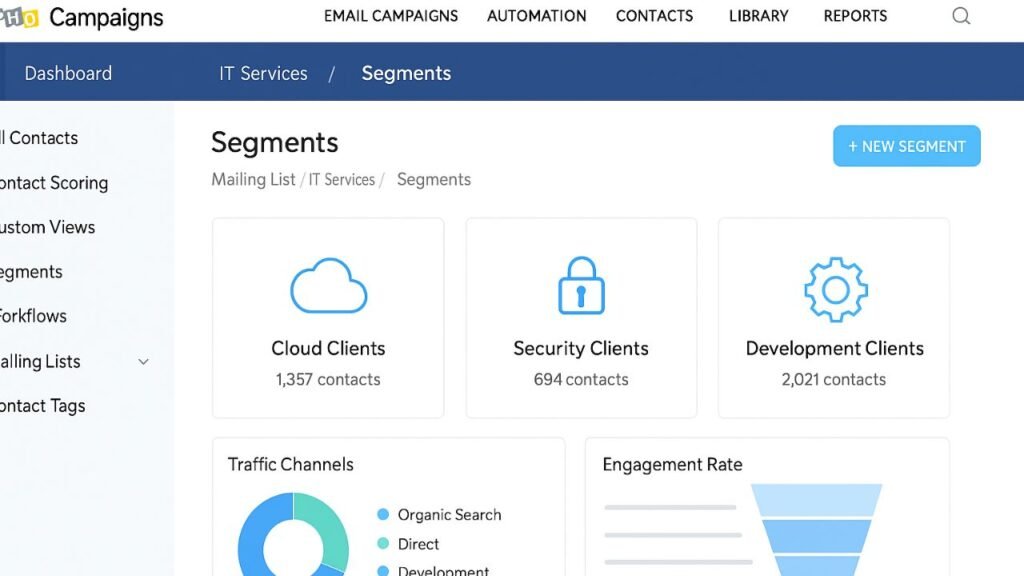This screenshot has height=576, width=1024.
Task: Click the Campaigns logo icon
Action: [x=19, y=18]
